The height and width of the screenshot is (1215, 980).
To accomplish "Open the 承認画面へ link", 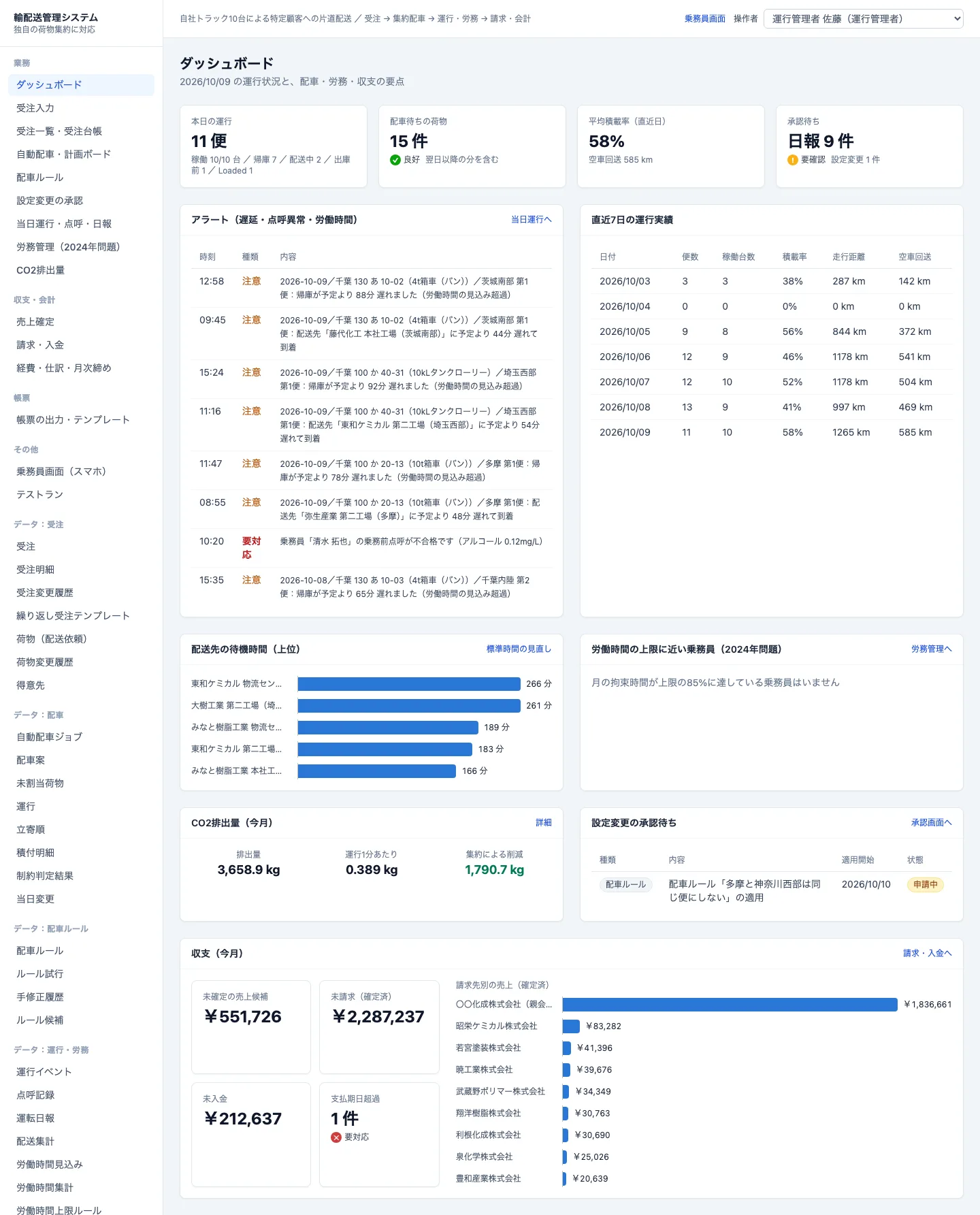I will coord(932,823).
